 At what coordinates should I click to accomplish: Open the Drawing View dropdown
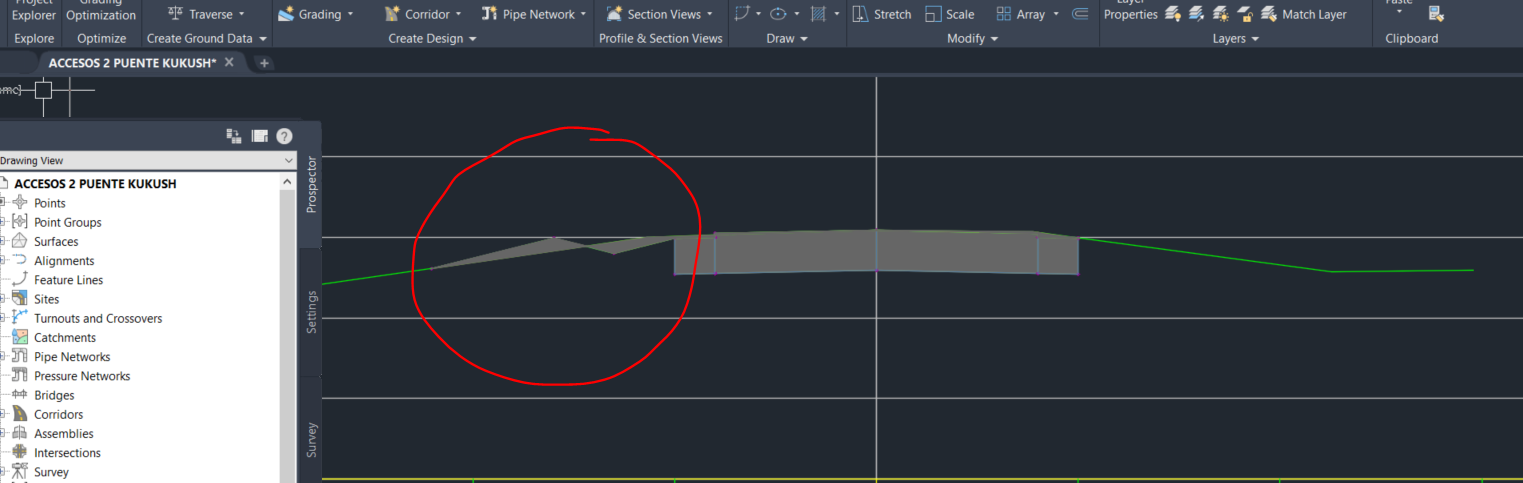[x=147, y=160]
